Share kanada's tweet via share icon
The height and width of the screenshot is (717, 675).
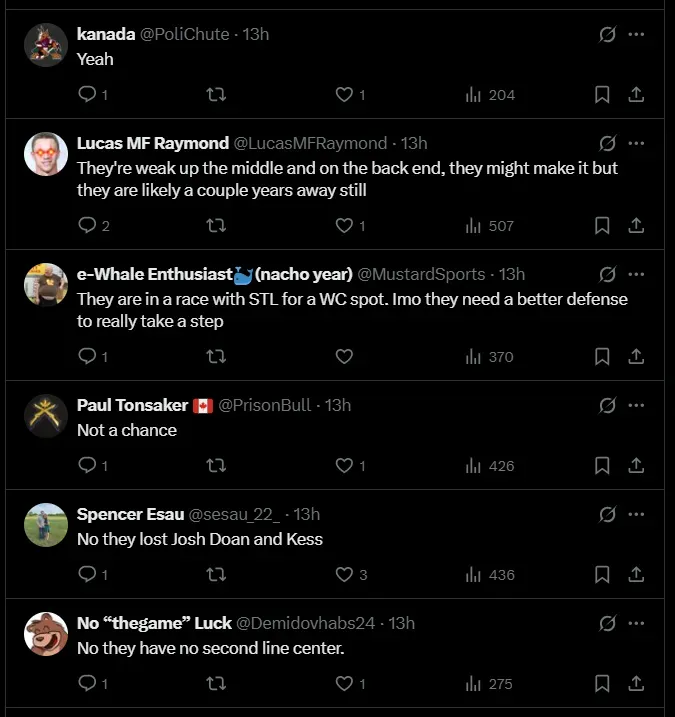pos(636,95)
